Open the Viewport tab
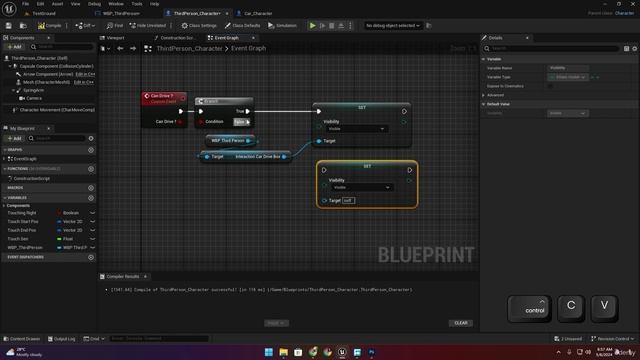640x360 pixels. pos(115,38)
